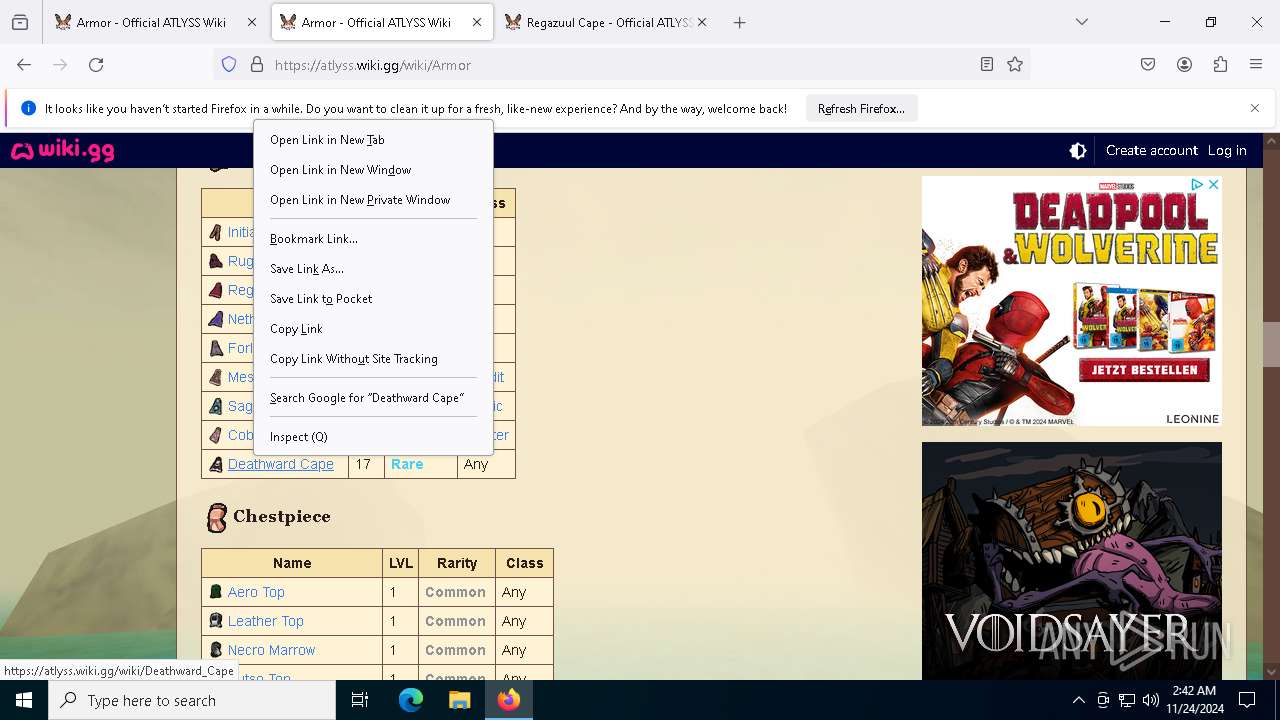Image resolution: width=1280 pixels, height=720 pixels.
Task: Toggle reader view icon
Action: click(x=987, y=64)
